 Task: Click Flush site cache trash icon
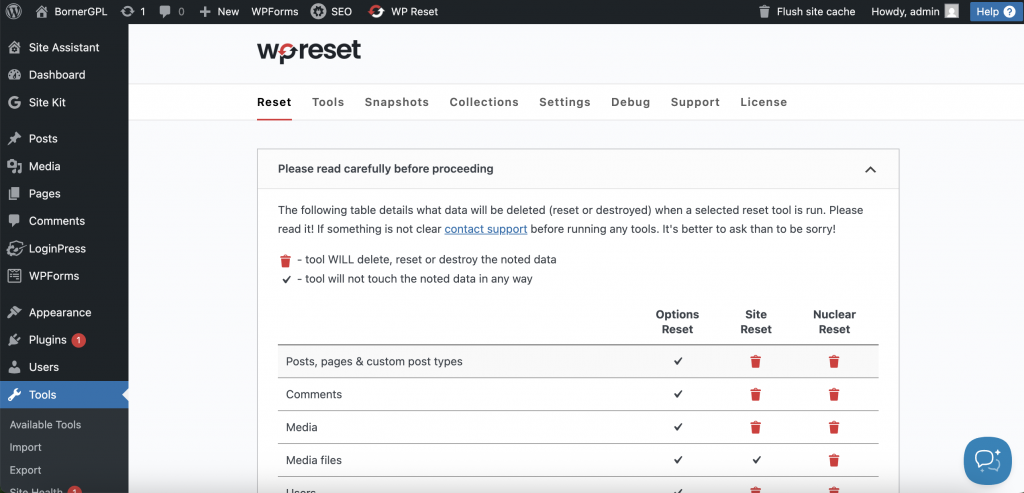click(764, 11)
